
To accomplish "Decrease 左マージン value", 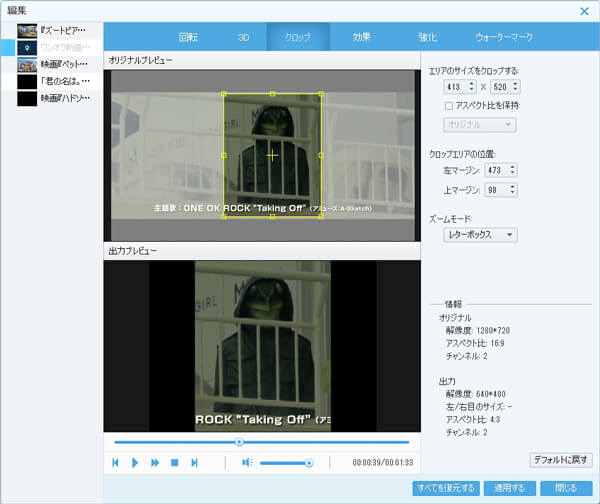I will coord(513,173).
